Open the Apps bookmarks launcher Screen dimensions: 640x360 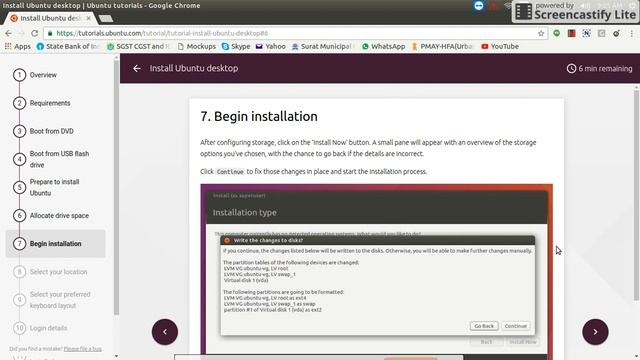coord(18,47)
